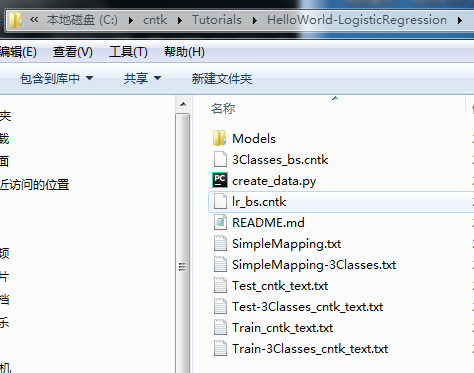Viewport: 474px width, 373px height.
Task: Open the 帮助(H) menu
Action: point(184,52)
